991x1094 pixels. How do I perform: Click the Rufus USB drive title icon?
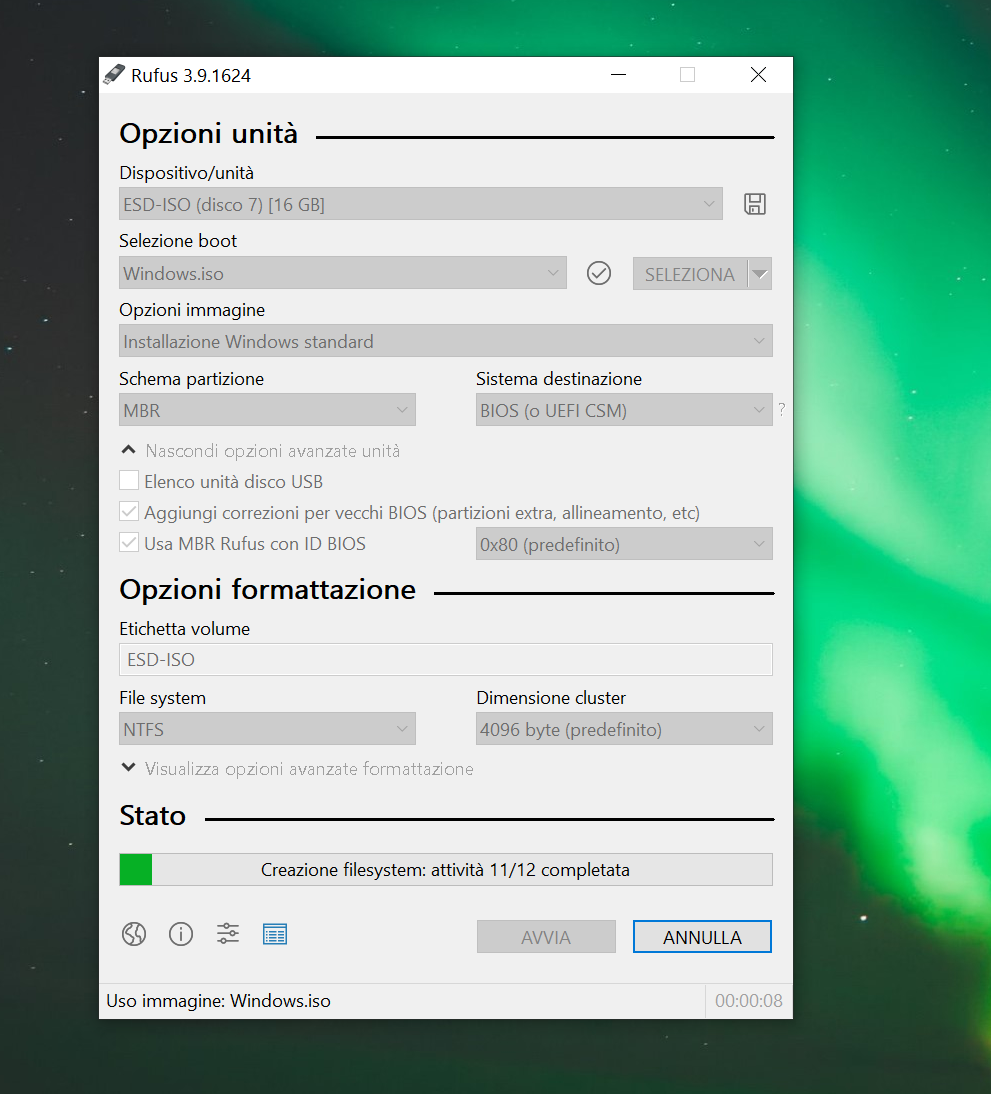tap(115, 75)
